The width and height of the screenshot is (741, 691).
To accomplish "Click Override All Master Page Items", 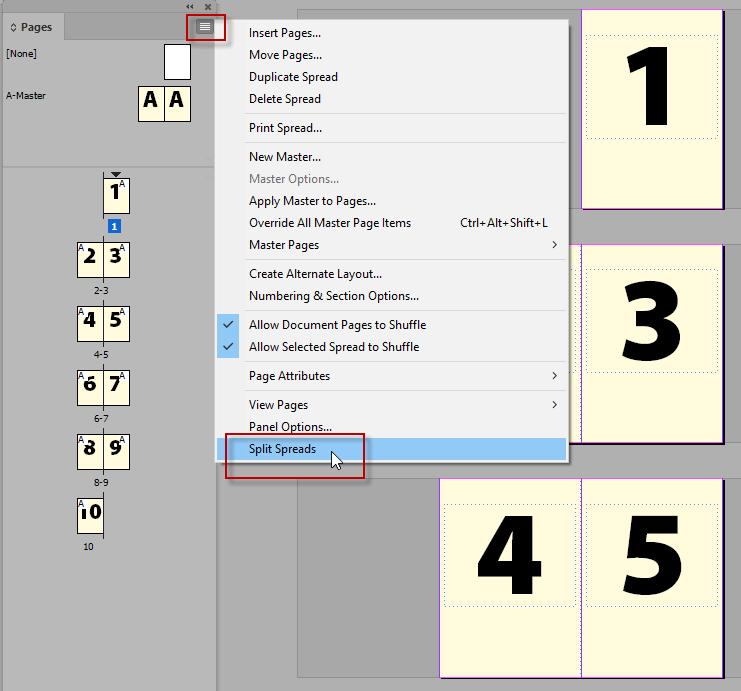I will point(329,223).
